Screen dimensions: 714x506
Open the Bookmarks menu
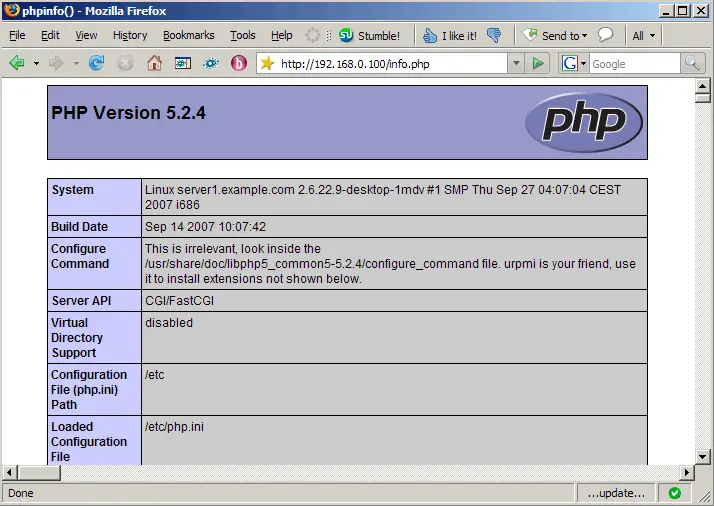[189, 35]
